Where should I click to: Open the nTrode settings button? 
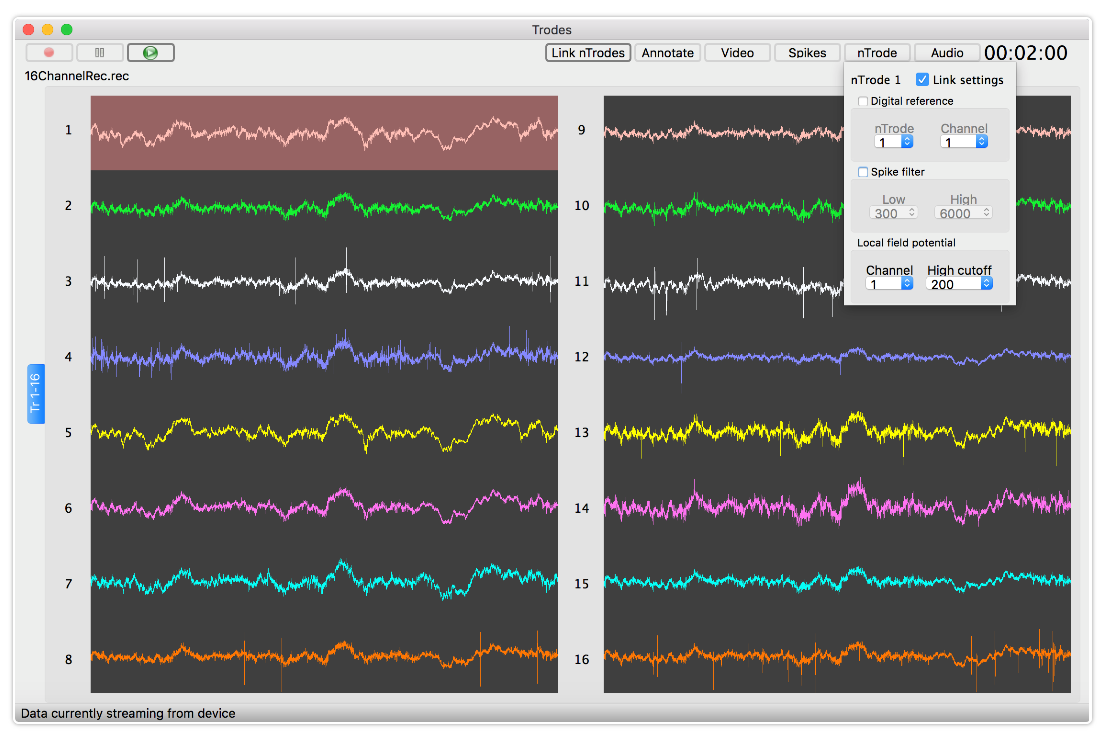coord(876,53)
